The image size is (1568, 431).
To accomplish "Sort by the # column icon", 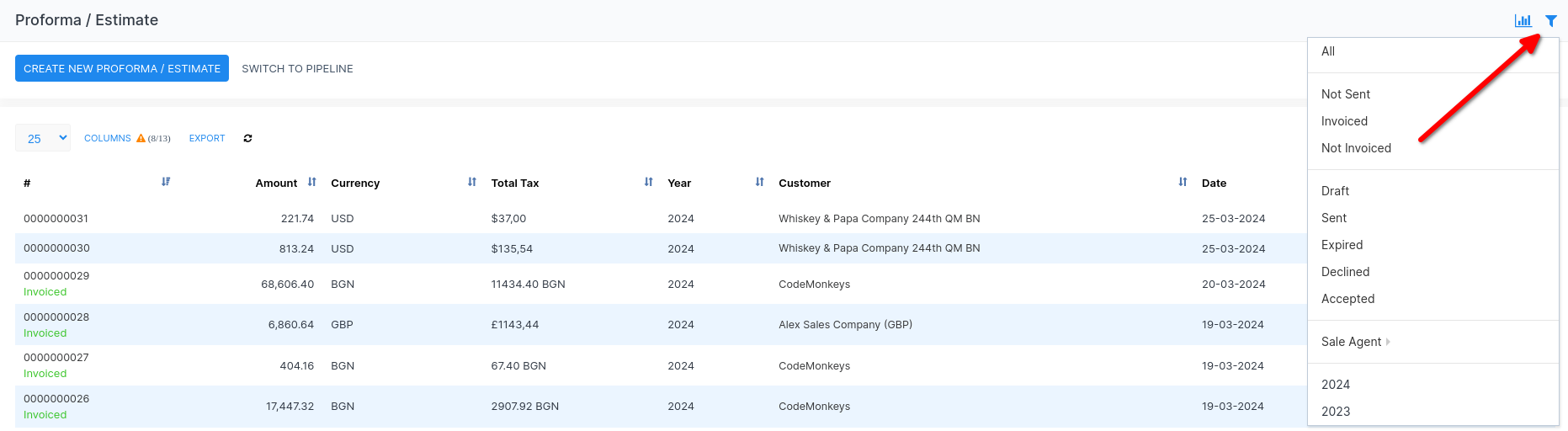I will pyautogui.click(x=166, y=182).
